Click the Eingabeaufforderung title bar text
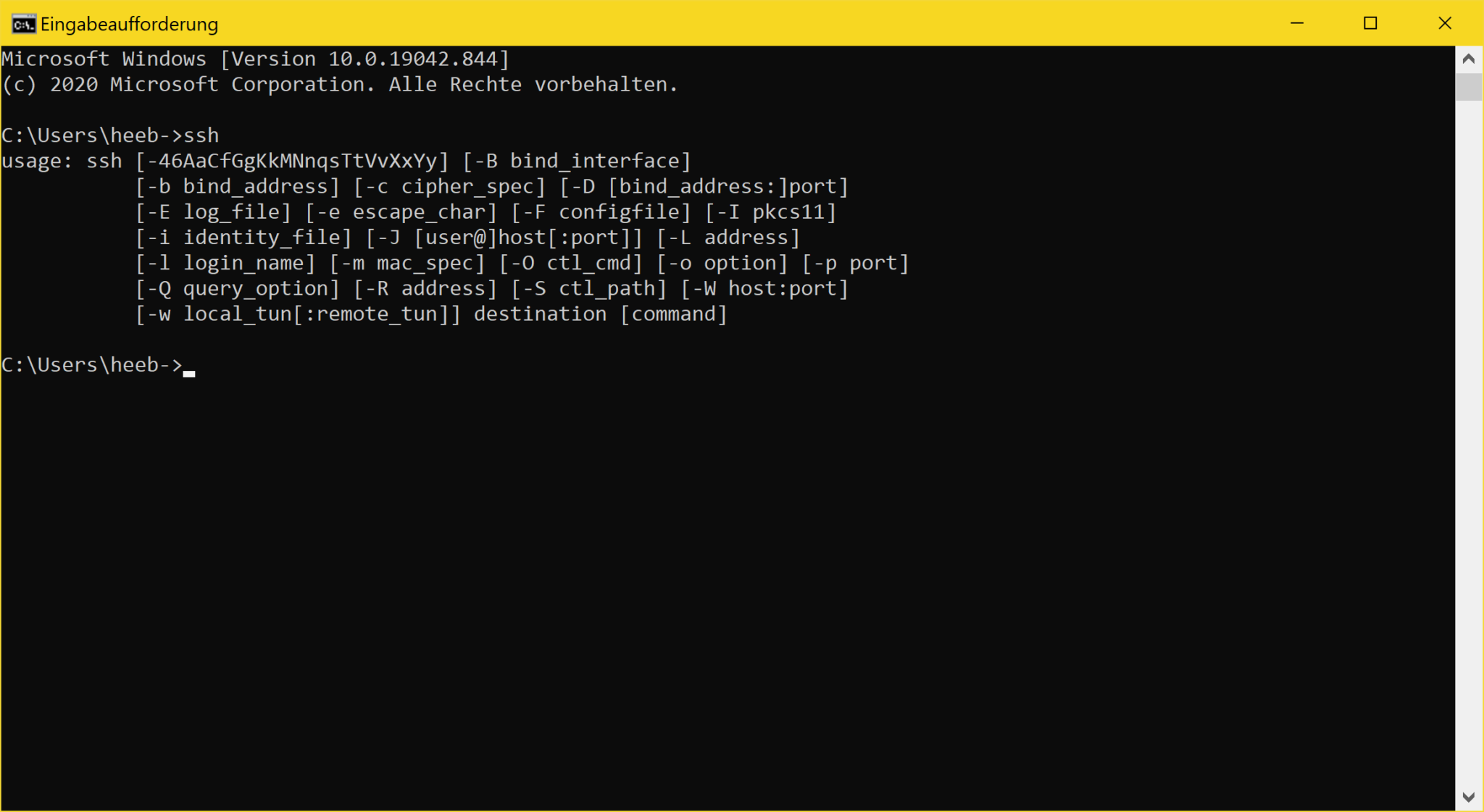Image resolution: width=1484 pixels, height=812 pixels. tap(130, 23)
